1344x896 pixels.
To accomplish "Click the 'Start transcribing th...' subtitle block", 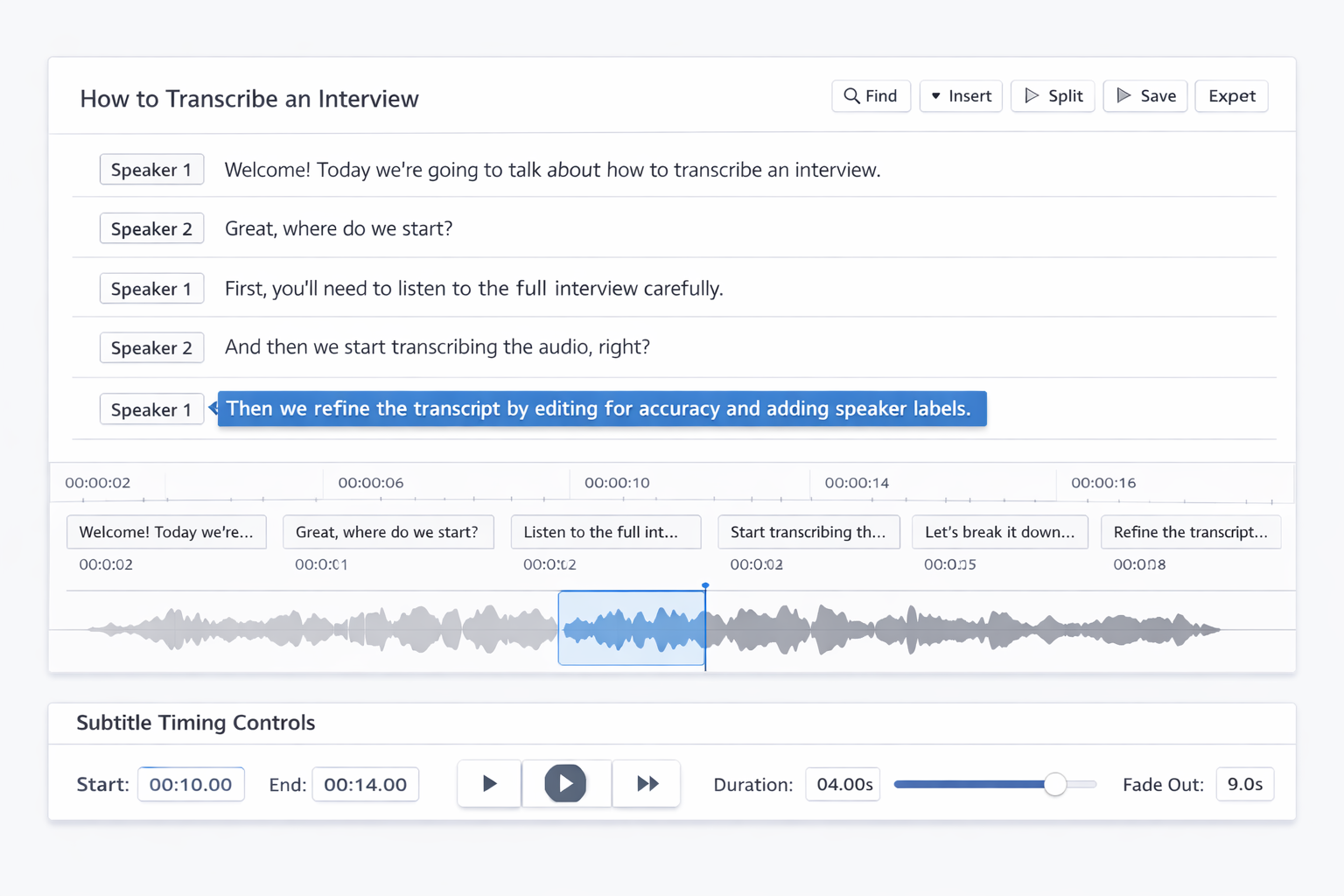I will tap(808, 532).
